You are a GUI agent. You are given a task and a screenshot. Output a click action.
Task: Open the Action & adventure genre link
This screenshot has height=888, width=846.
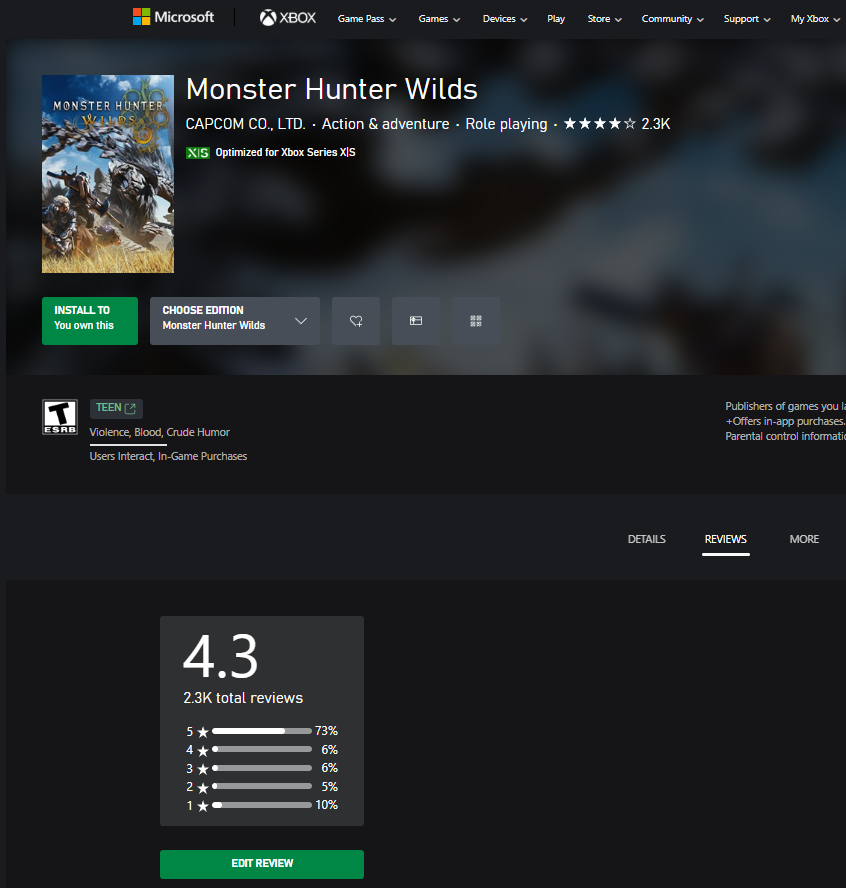pyautogui.click(x=385, y=123)
